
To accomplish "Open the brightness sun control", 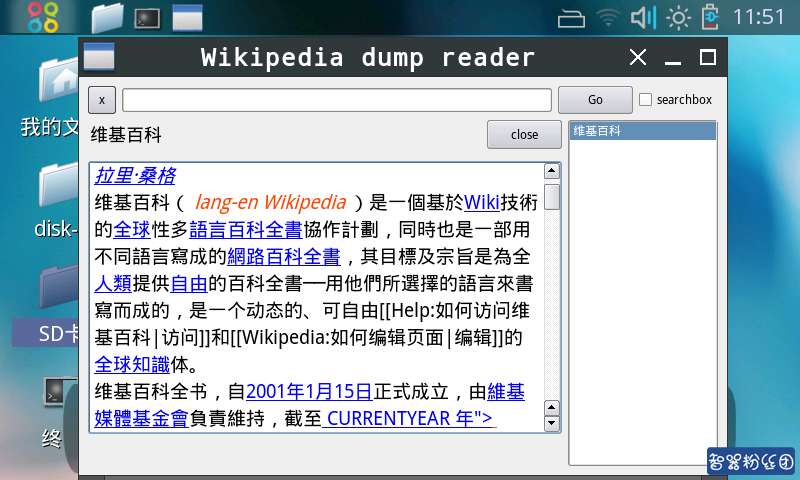I will coord(678,18).
